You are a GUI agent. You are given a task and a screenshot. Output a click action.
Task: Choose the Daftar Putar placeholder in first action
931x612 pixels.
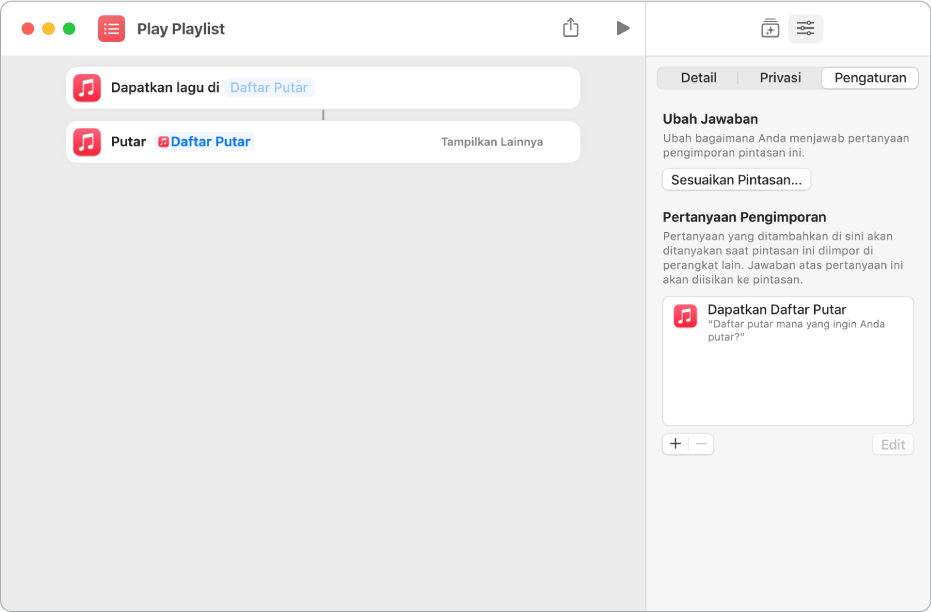269,88
